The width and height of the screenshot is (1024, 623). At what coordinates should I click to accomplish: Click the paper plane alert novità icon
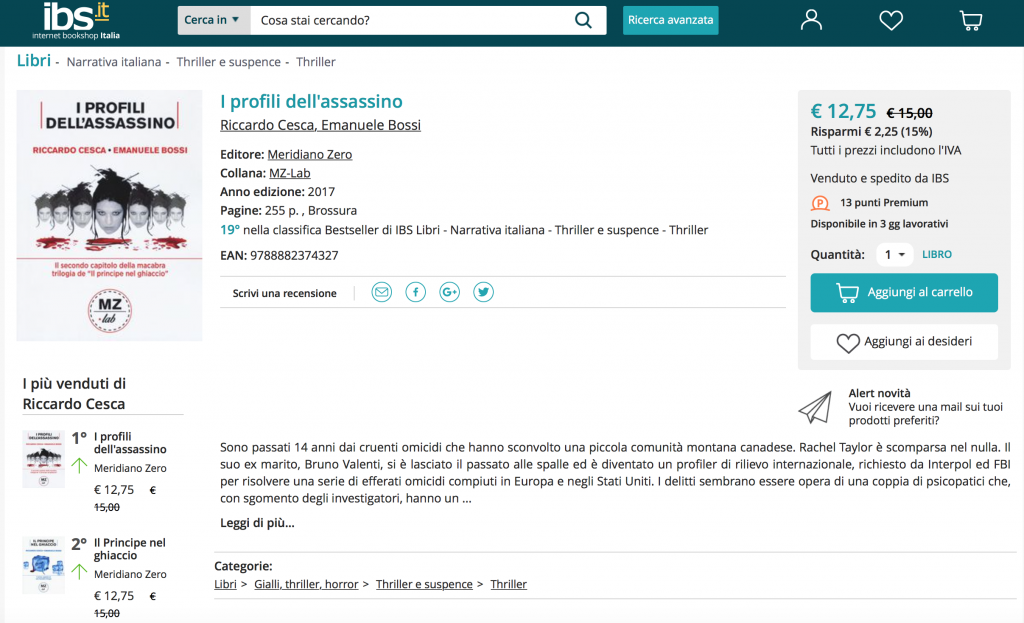tap(815, 407)
